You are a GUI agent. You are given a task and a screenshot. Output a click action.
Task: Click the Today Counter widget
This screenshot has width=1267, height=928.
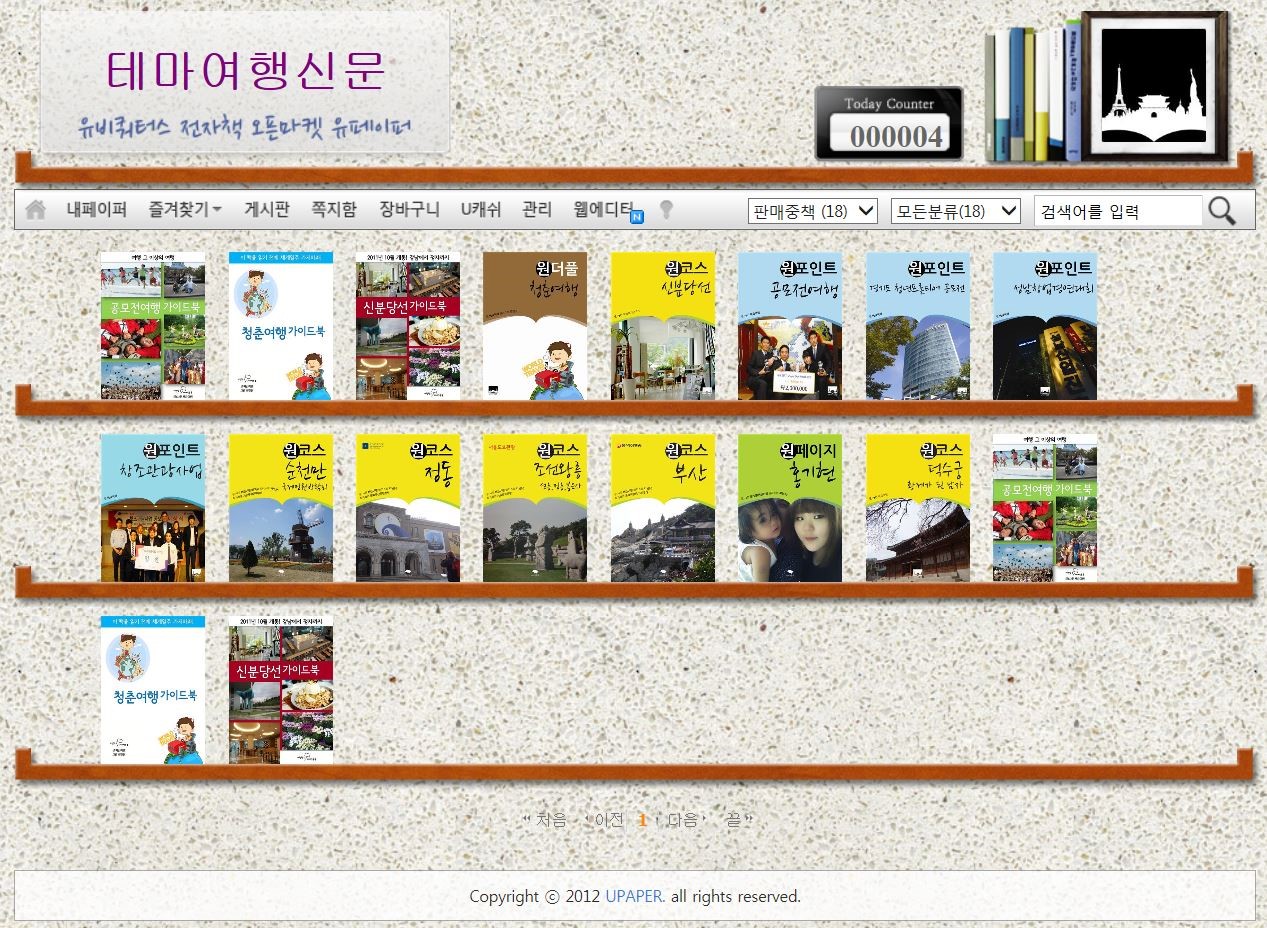(888, 123)
